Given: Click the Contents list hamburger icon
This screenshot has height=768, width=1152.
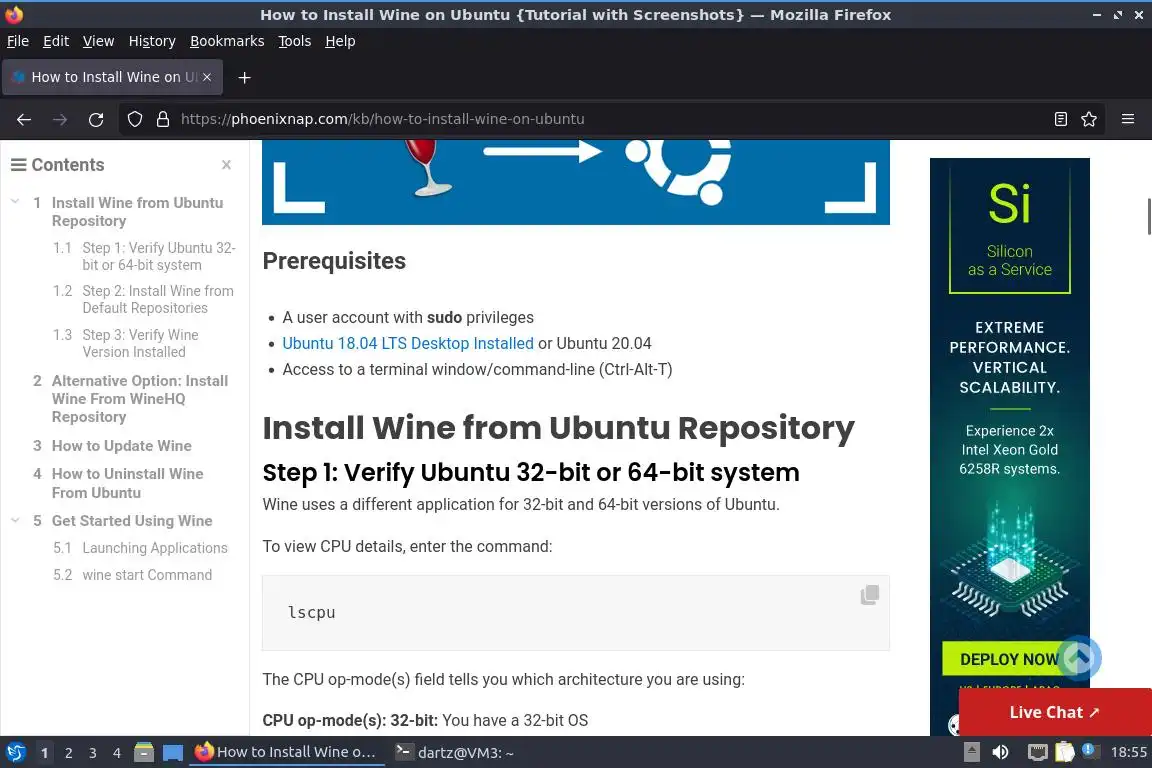Looking at the screenshot, I should click(18, 165).
